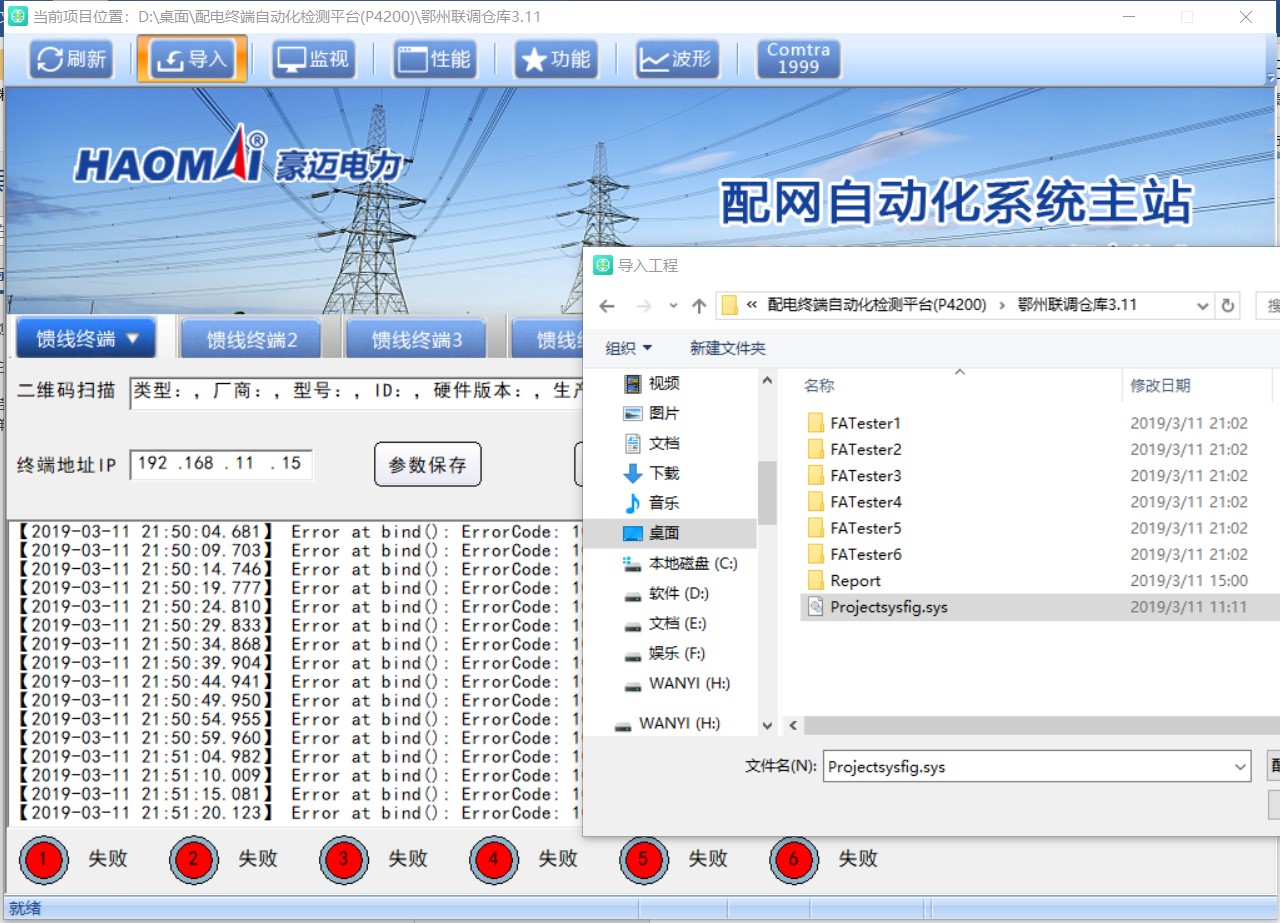Click red status indicator number 6
The height and width of the screenshot is (923, 1280).
pos(794,859)
